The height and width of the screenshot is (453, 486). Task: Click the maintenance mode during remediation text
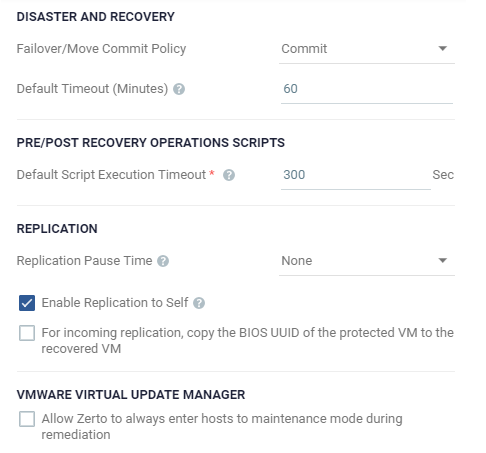[222, 427]
